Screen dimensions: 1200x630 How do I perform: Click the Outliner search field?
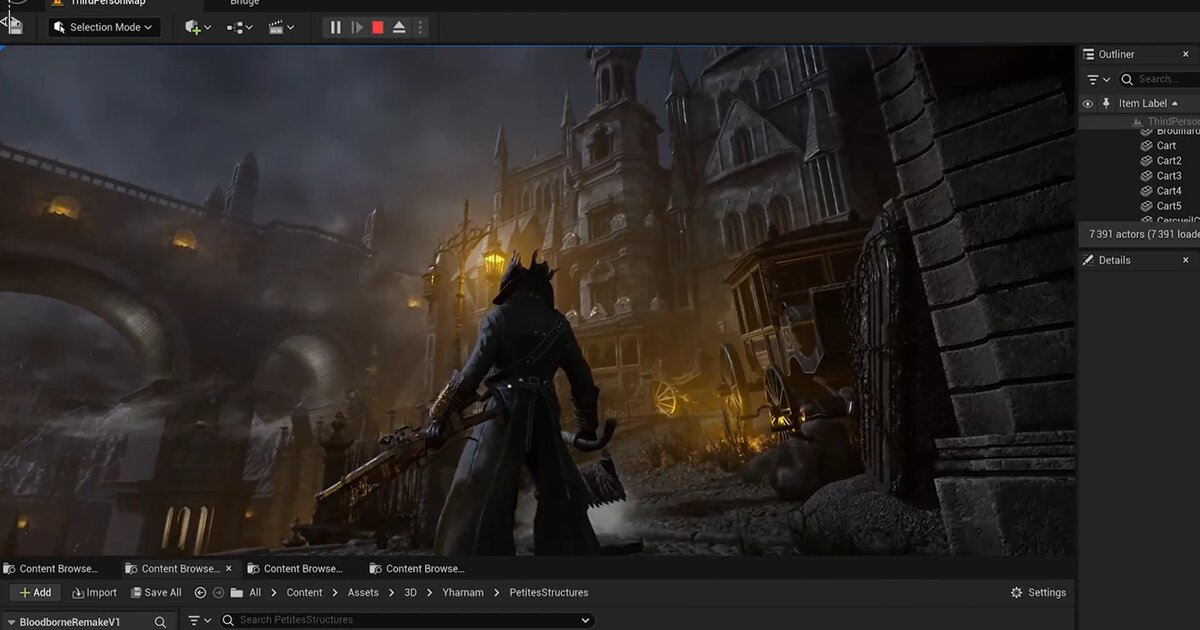point(1158,79)
